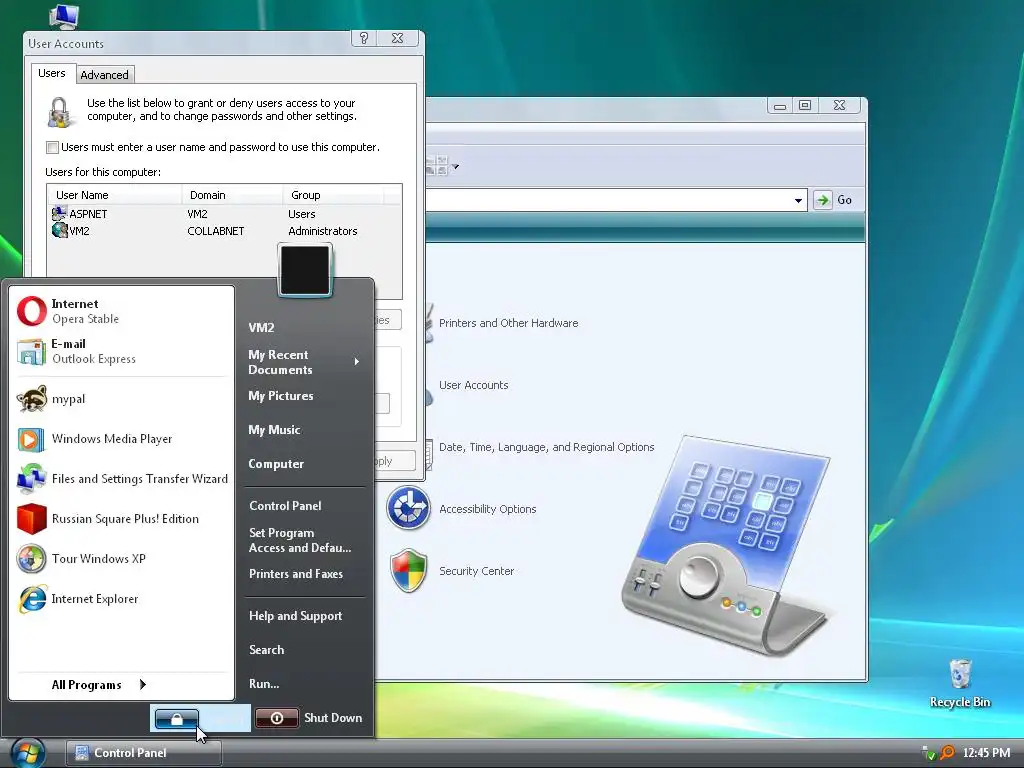Open Security Center link
Image resolution: width=1024 pixels, height=768 pixels.
477,571
